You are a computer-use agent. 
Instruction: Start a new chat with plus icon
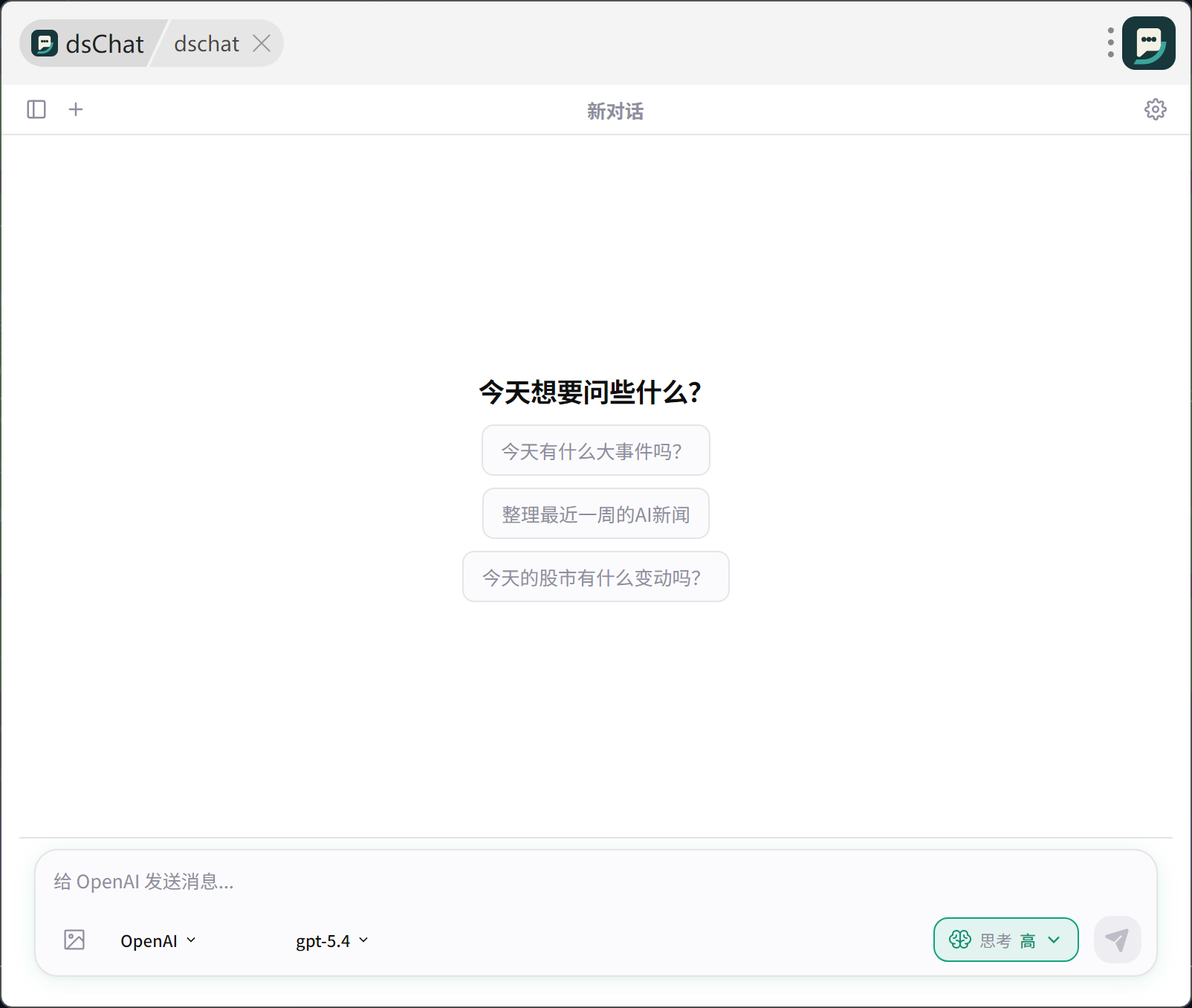pyautogui.click(x=76, y=110)
